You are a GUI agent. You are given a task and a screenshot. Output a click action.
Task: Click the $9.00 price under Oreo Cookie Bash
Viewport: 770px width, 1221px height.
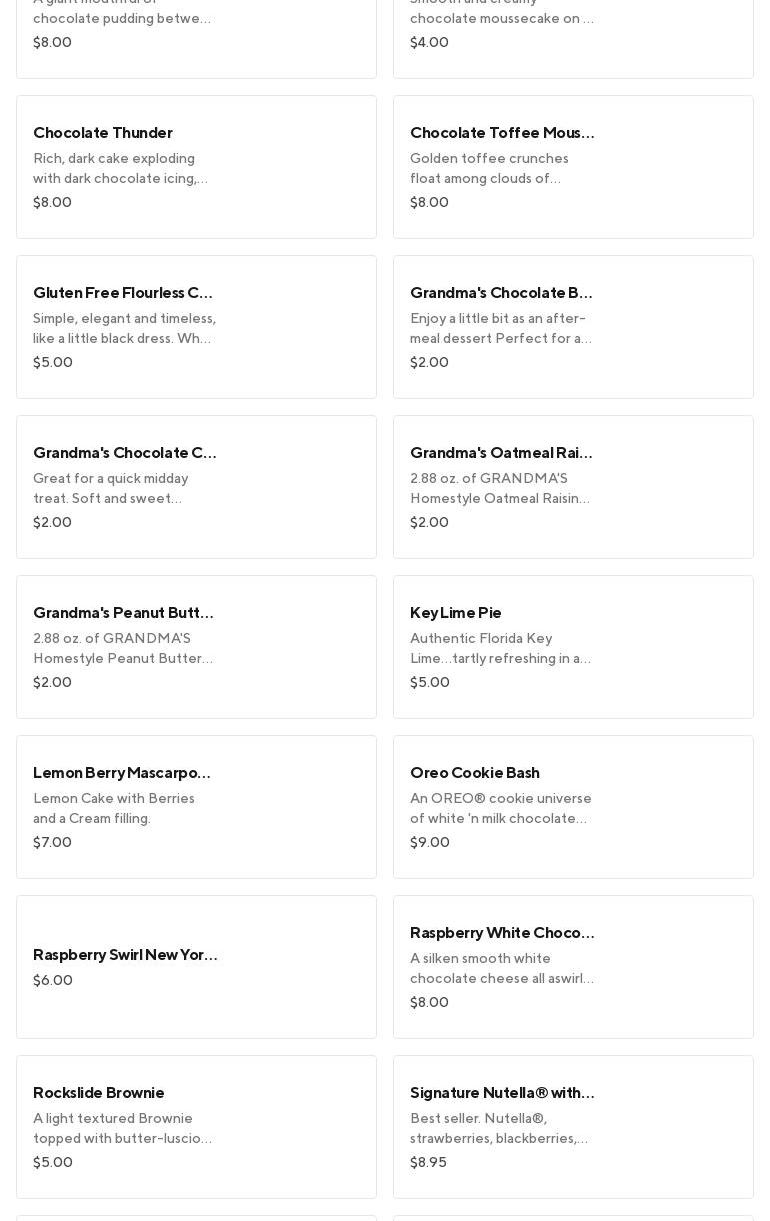(x=430, y=842)
